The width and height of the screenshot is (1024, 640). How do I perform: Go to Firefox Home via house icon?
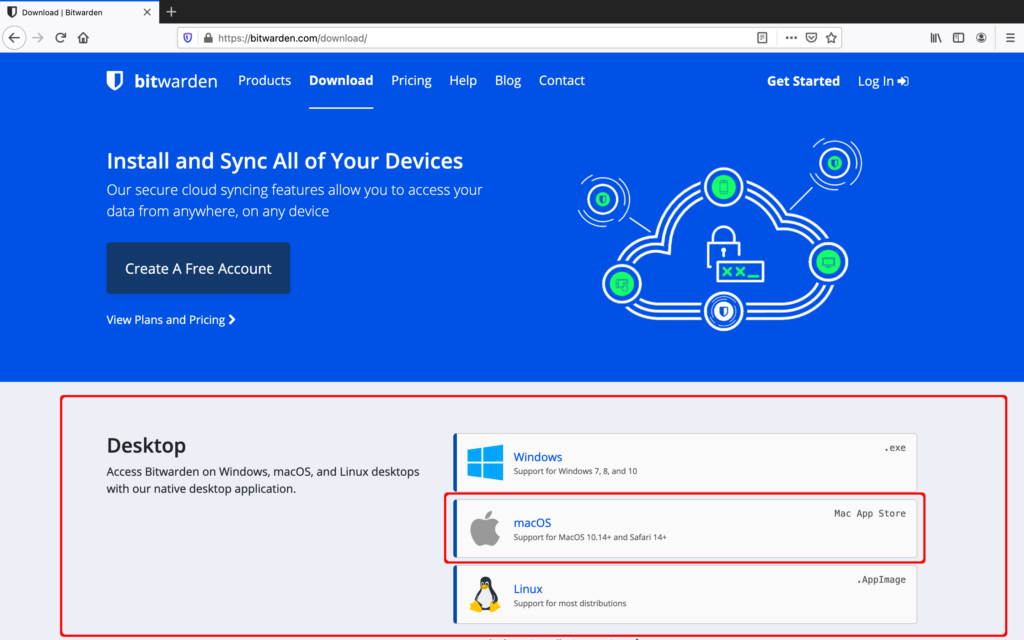click(x=83, y=38)
